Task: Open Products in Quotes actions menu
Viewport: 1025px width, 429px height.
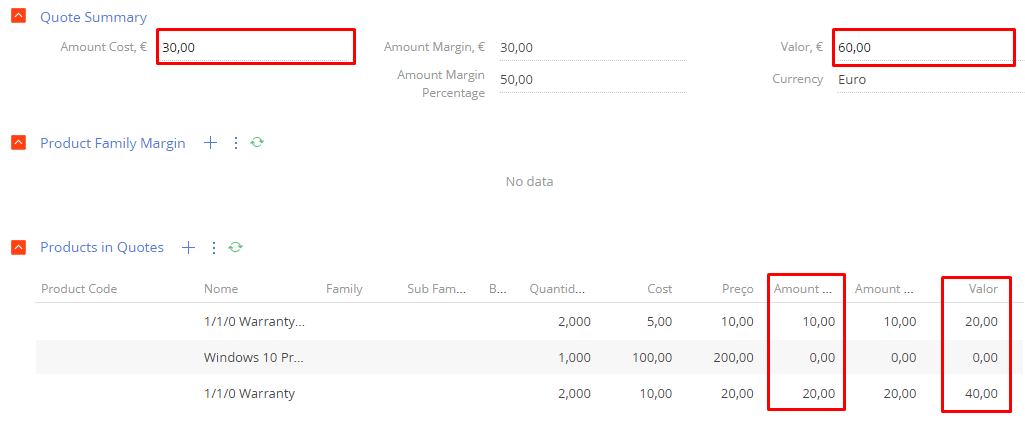Action: point(213,247)
